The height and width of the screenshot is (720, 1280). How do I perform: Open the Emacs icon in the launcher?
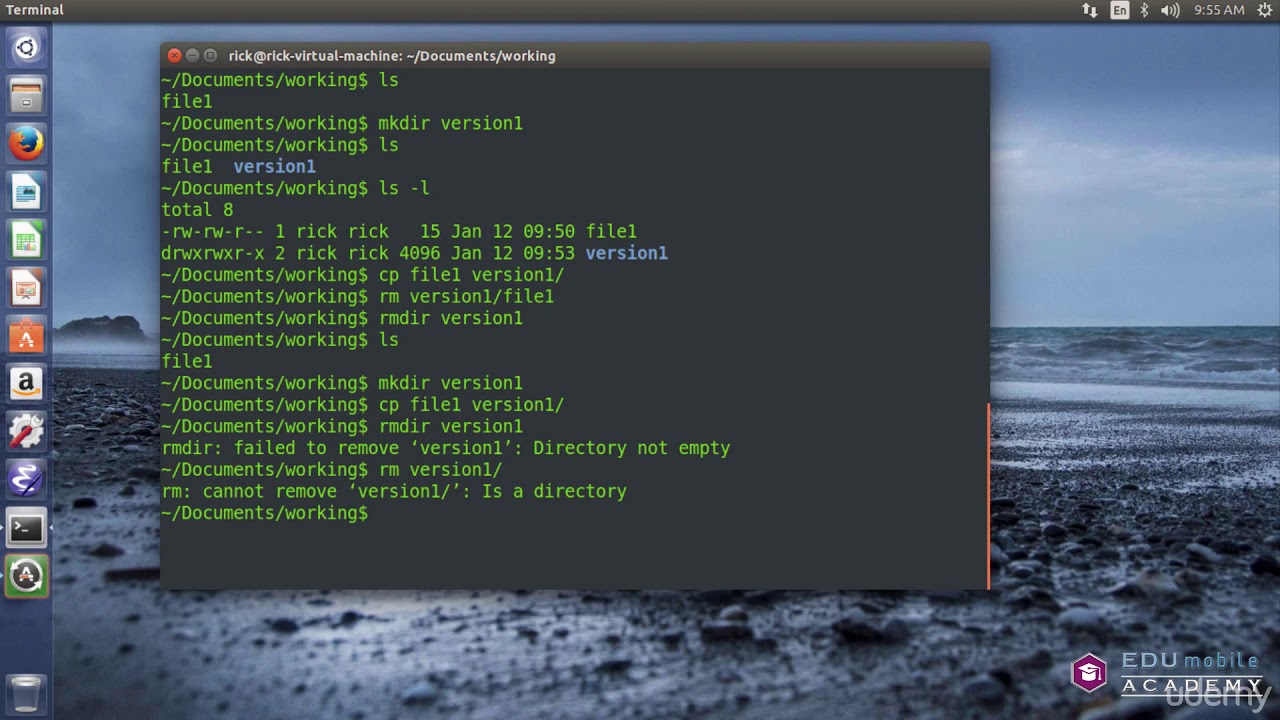[26, 479]
